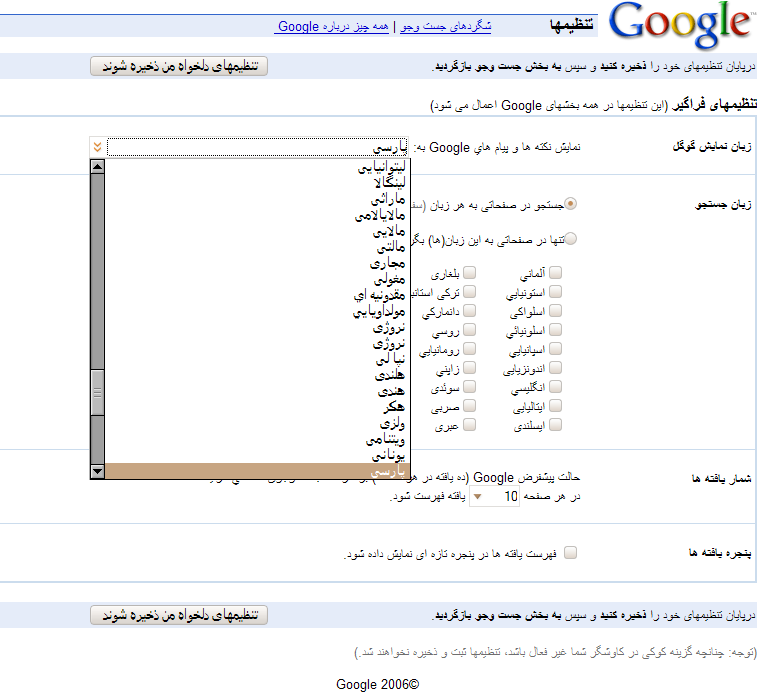Enable opening results in a new window checkbox
Viewport: 757px width, 694px height.
click(571, 552)
